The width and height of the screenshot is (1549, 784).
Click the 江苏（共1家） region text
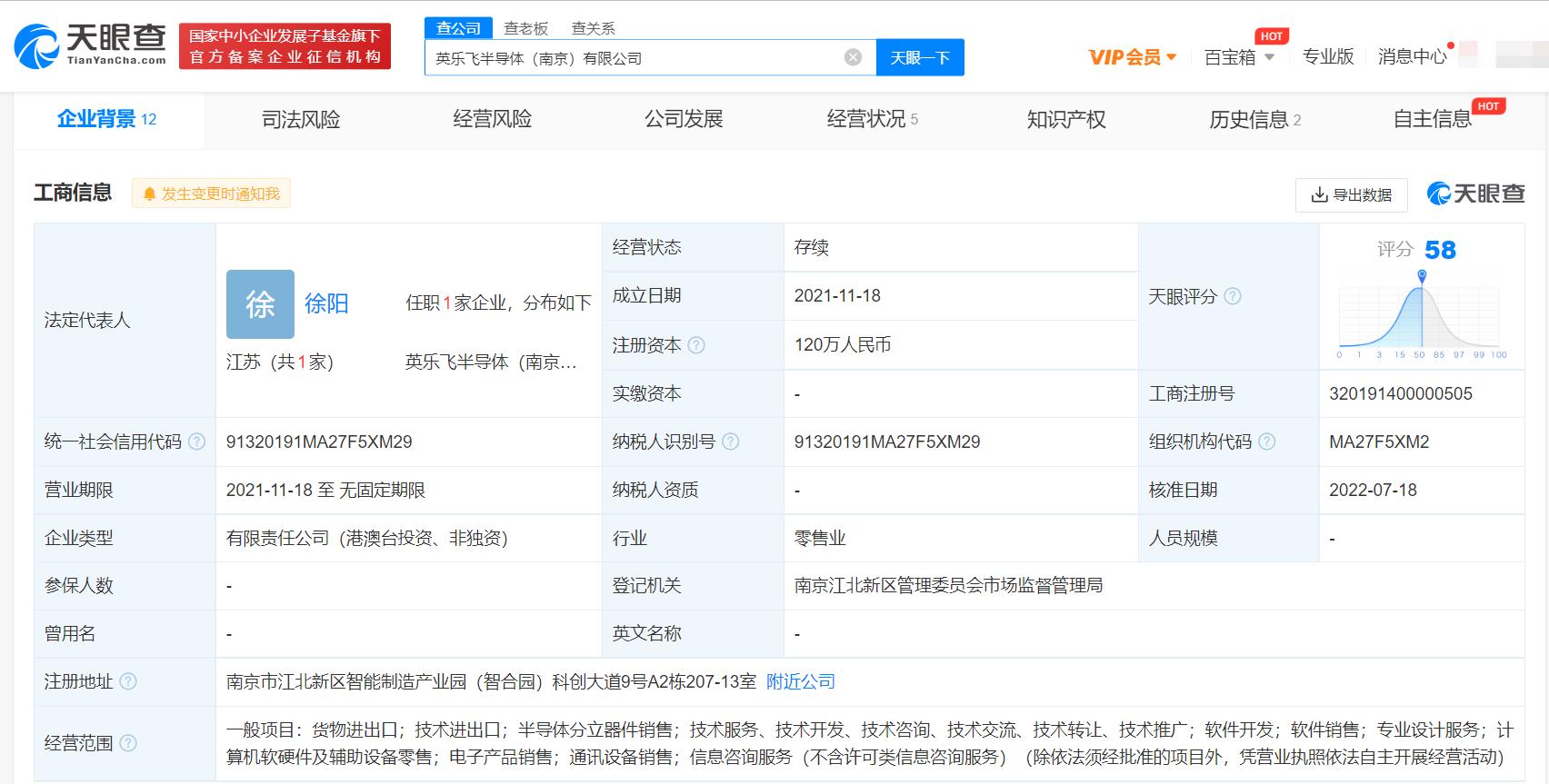click(280, 362)
